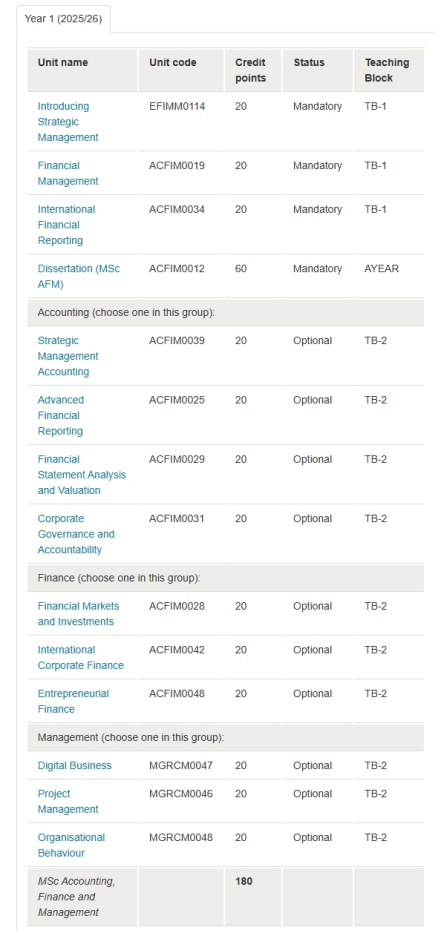The height and width of the screenshot is (931, 441).
Task: Open Dissertation (MSc AFM) unit link
Action: [x=78, y=277]
